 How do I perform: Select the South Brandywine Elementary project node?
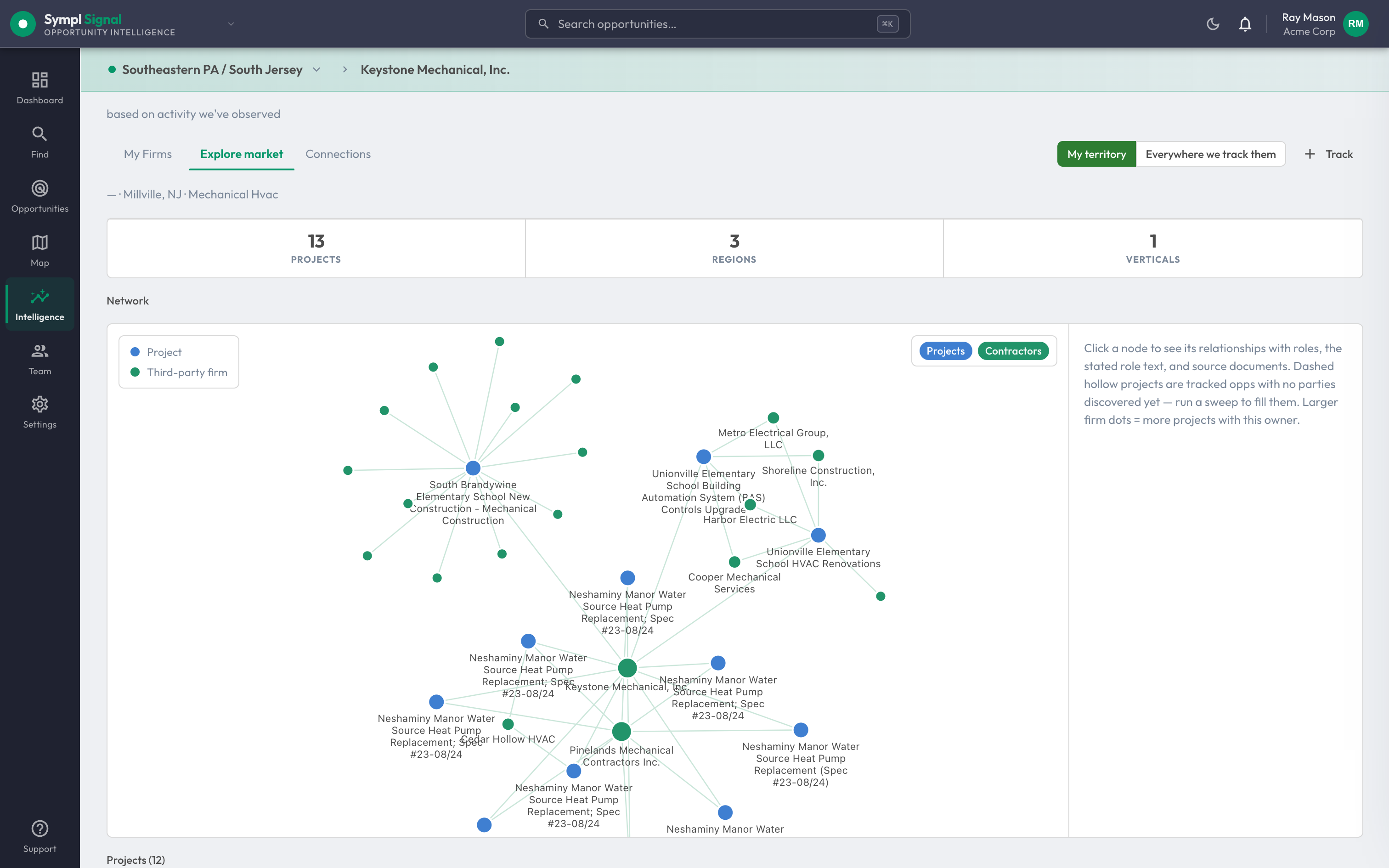473,468
